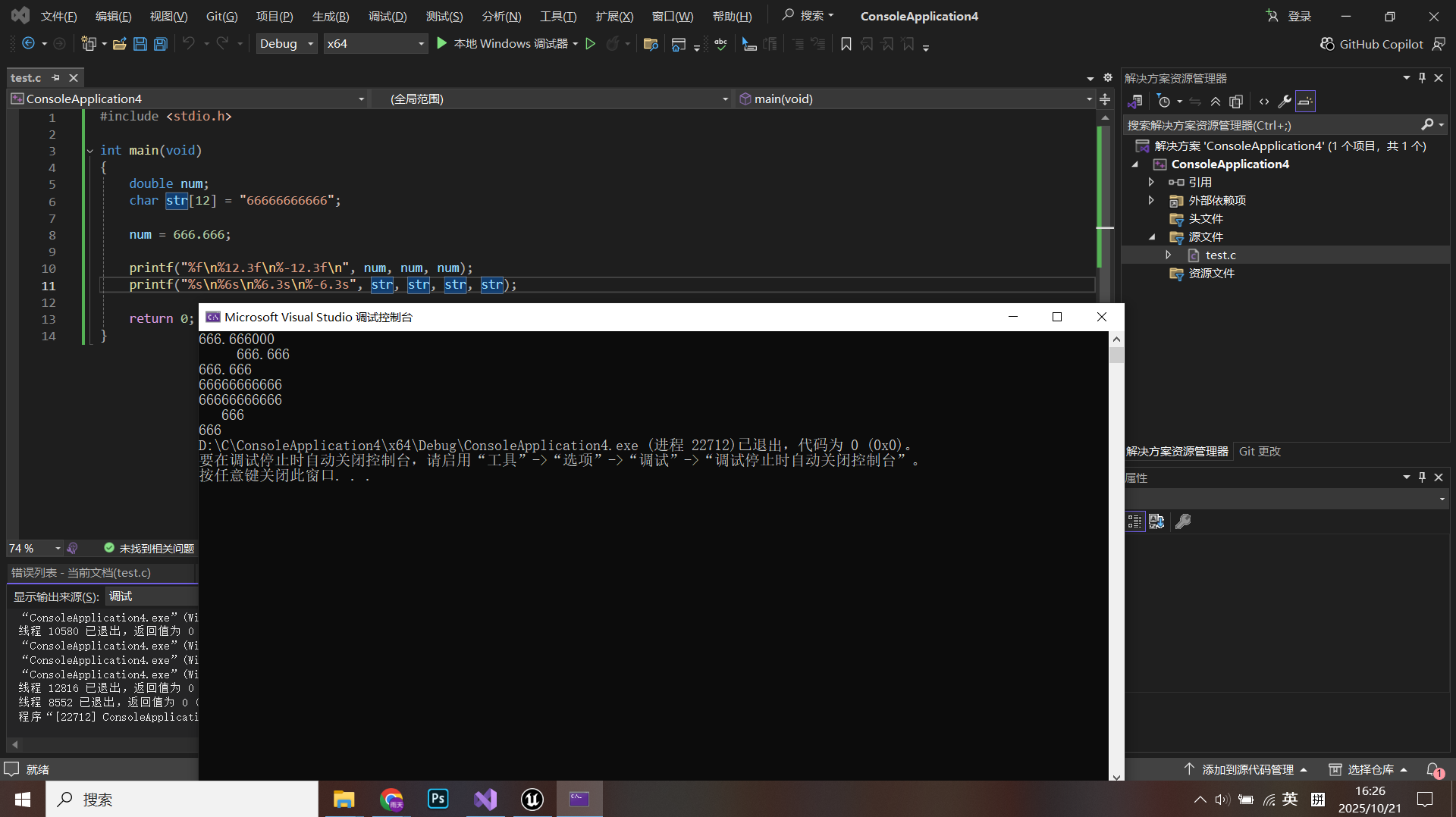Click the open file folder icon

pyautogui.click(x=119, y=44)
